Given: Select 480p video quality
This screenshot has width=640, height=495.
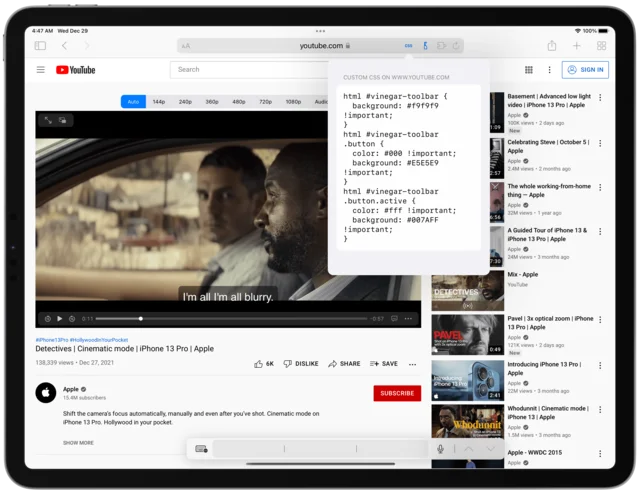Looking at the screenshot, I should [x=239, y=102].
